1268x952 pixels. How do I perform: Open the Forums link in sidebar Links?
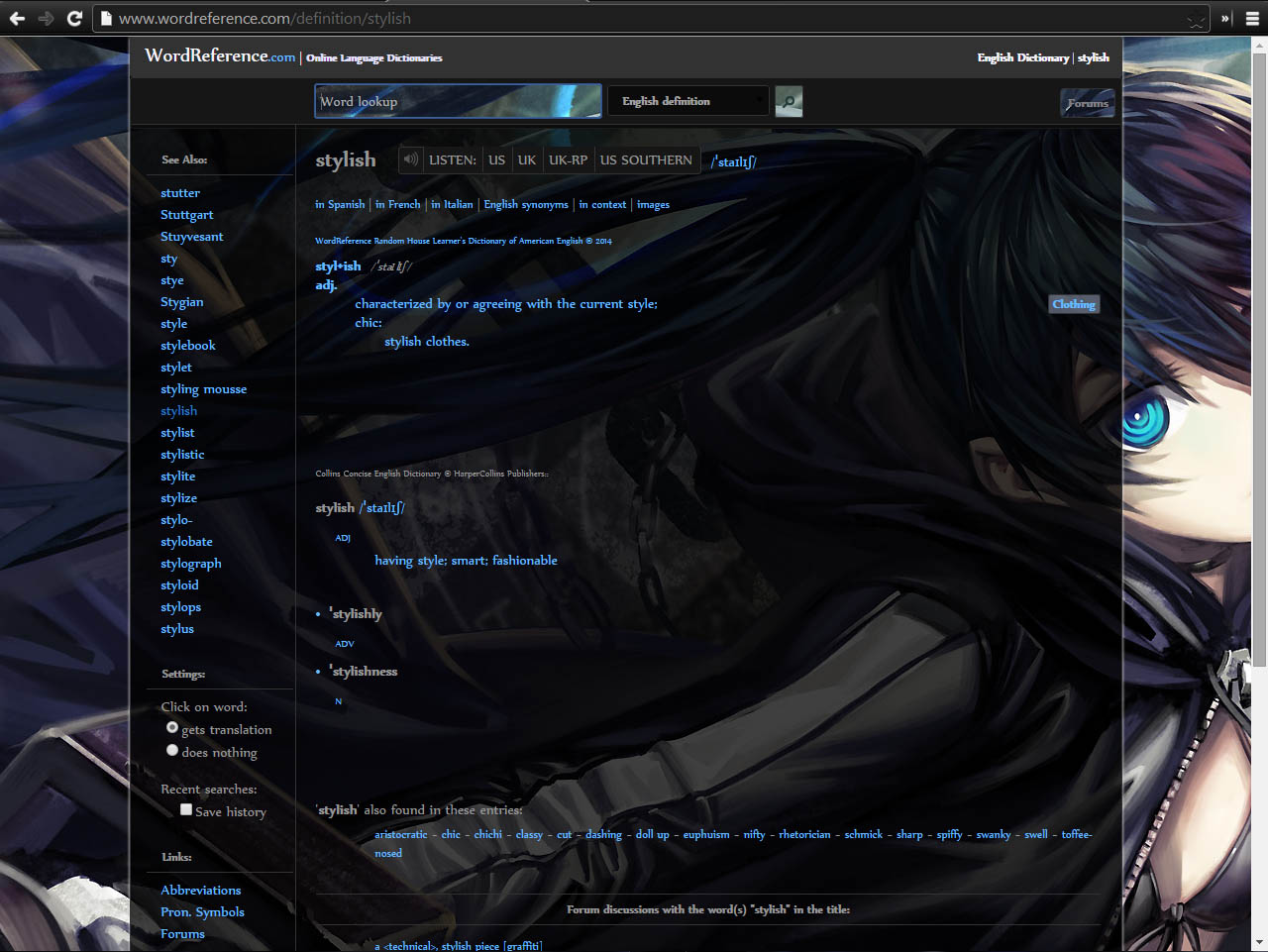[x=182, y=933]
